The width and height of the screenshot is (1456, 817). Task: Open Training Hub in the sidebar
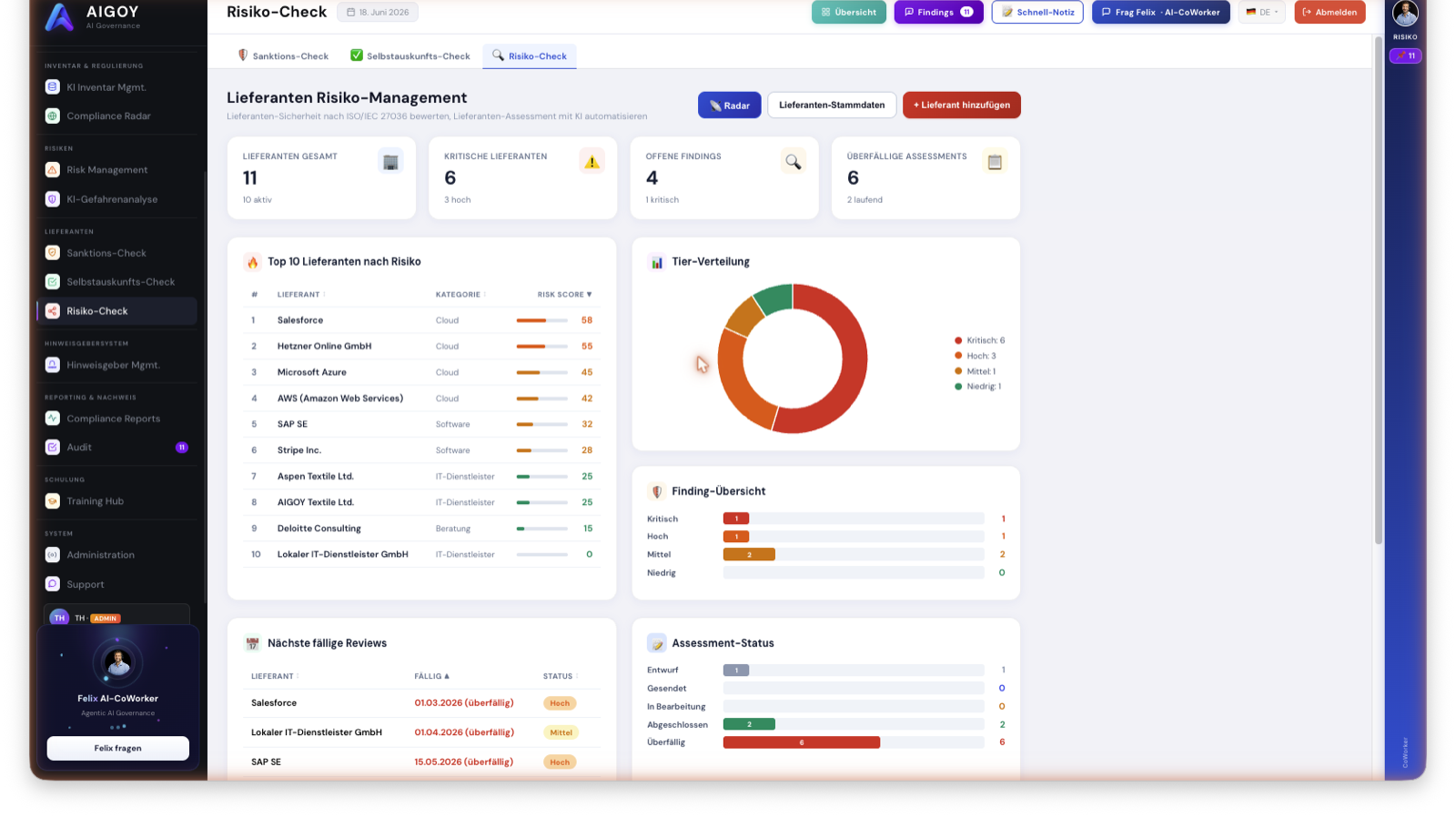(x=117, y=501)
